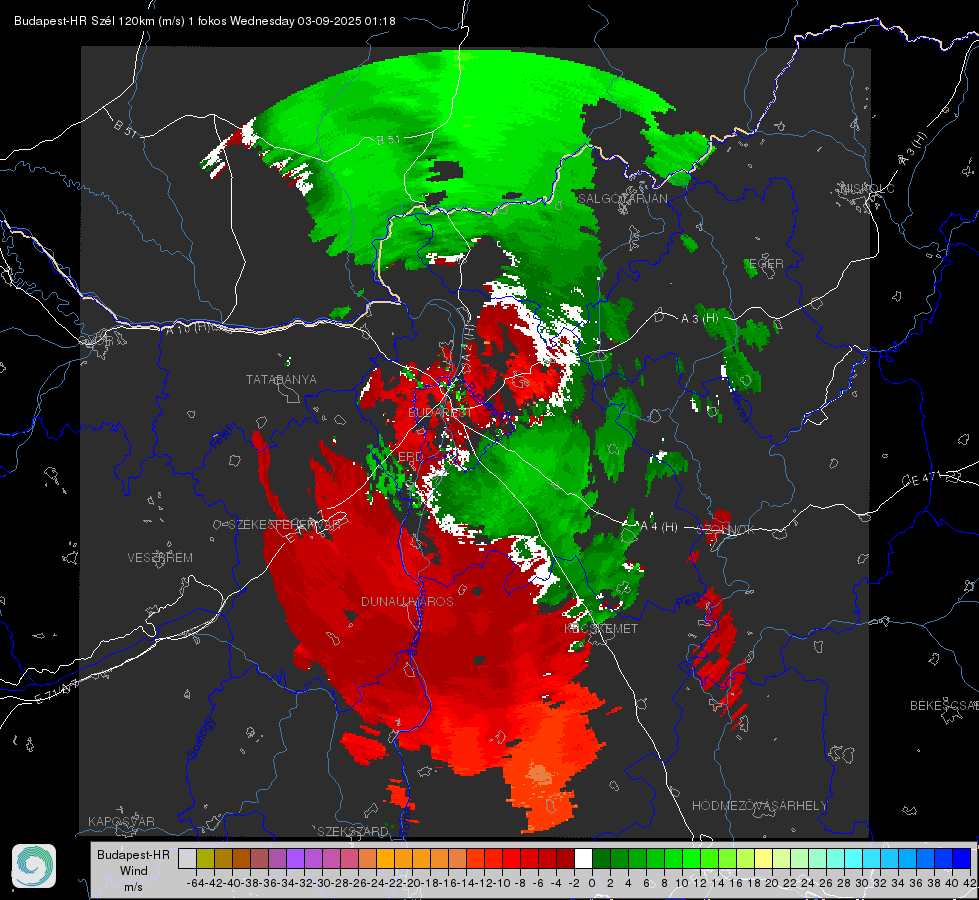Click the SZÉKESFEHÉRVÁR city label
This screenshot has height=900, width=979.
point(285,525)
